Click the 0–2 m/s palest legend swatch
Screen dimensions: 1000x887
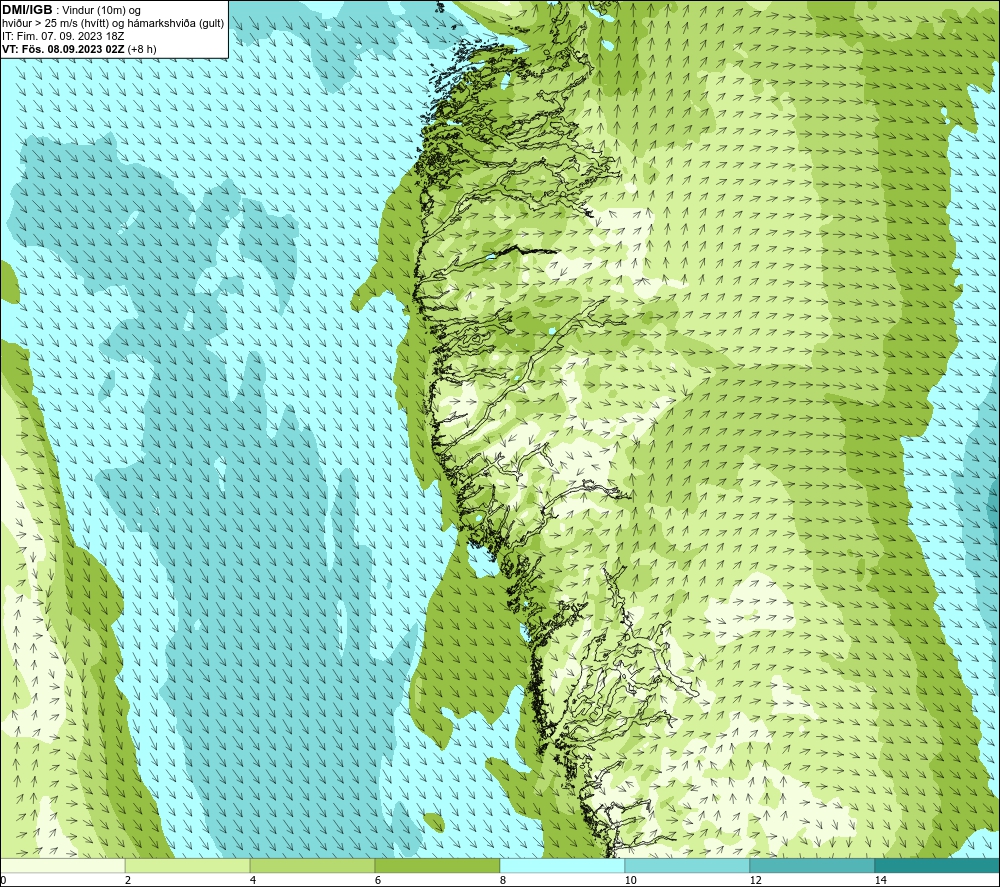point(62,866)
